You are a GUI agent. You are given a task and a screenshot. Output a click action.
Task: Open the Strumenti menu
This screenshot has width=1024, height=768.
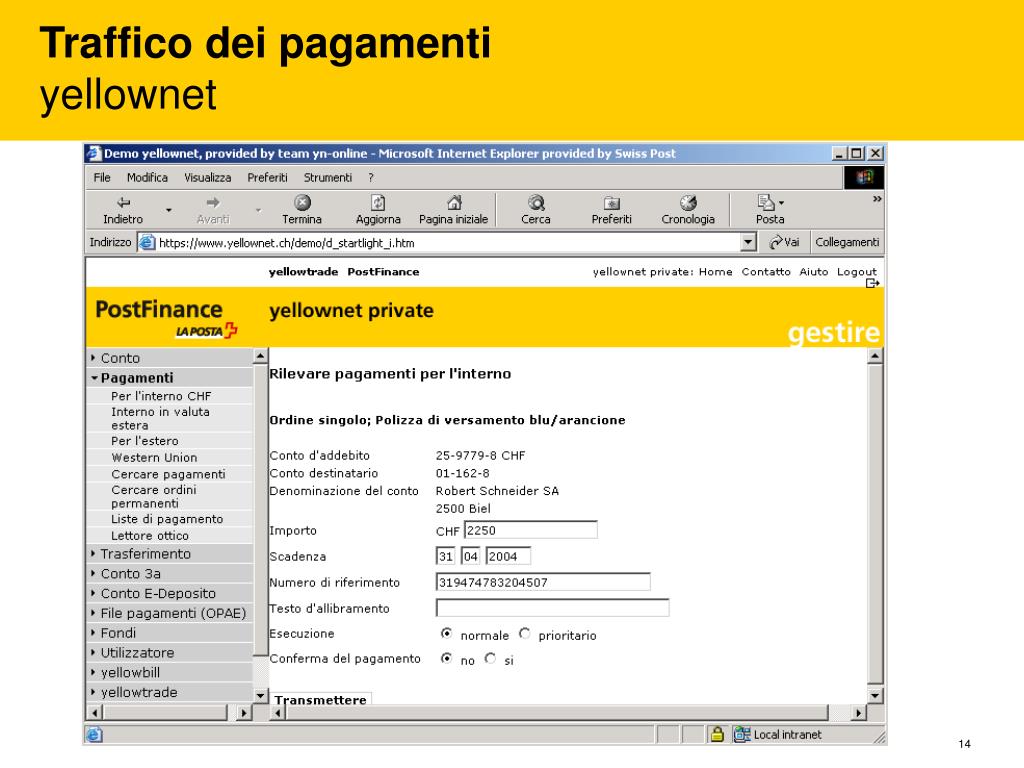[328, 178]
